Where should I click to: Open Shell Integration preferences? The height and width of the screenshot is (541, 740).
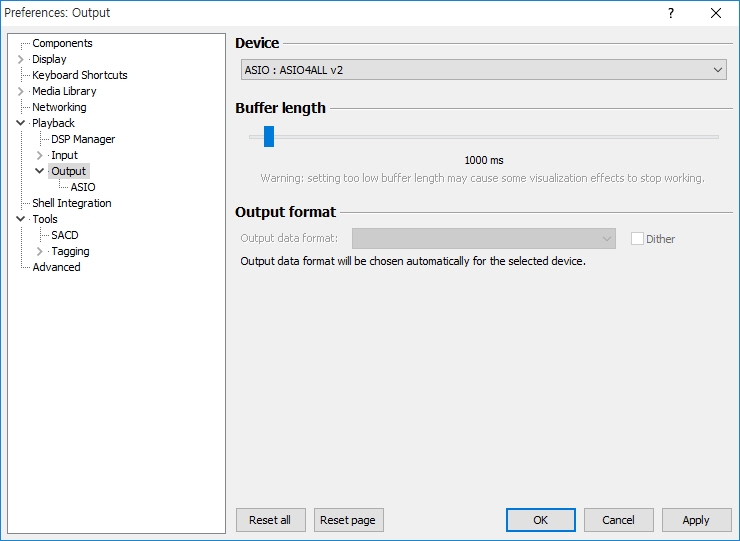click(71, 203)
